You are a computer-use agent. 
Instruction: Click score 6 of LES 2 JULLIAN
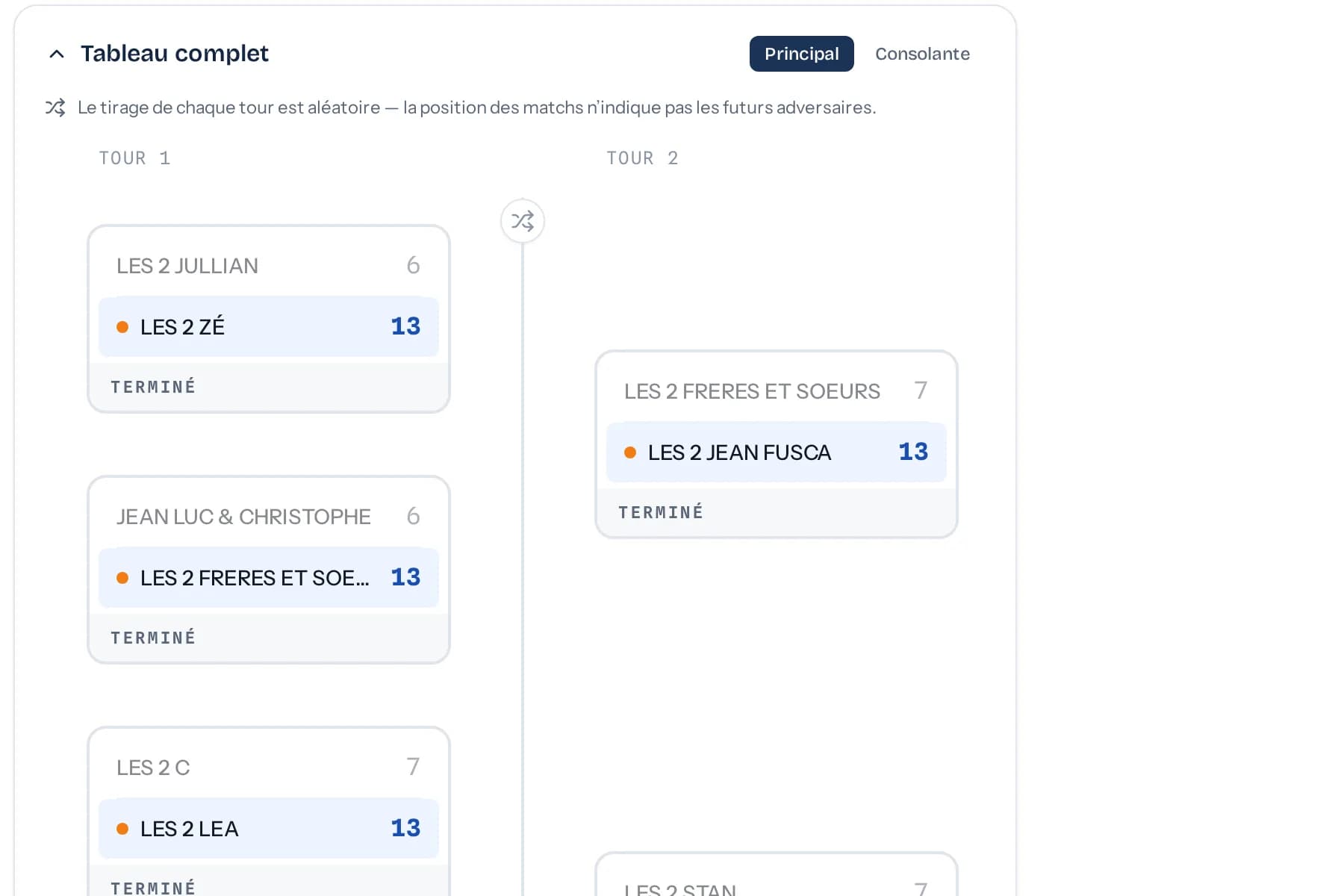pyautogui.click(x=413, y=265)
